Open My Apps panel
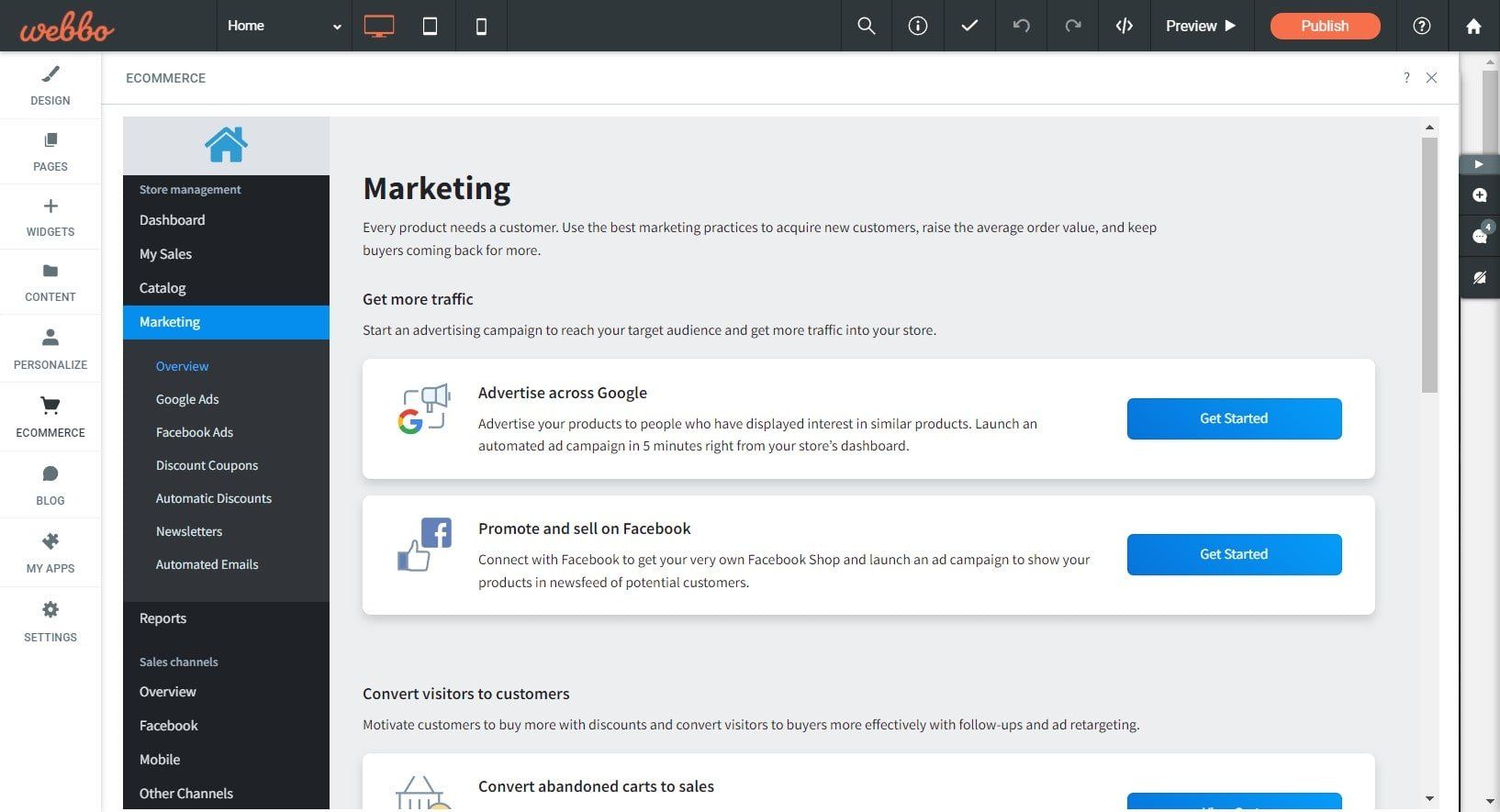This screenshot has width=1500, height=812. click(x=50, y=552)
